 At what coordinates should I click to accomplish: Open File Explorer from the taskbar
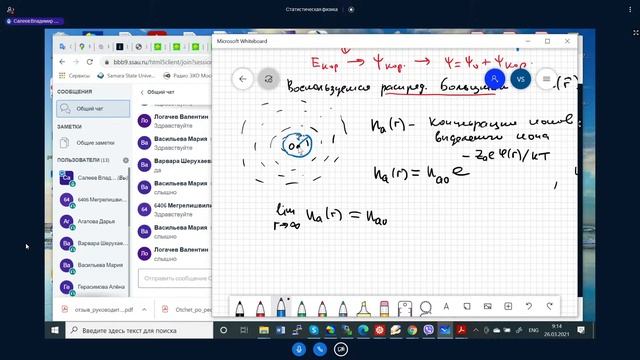pos(264,330)
